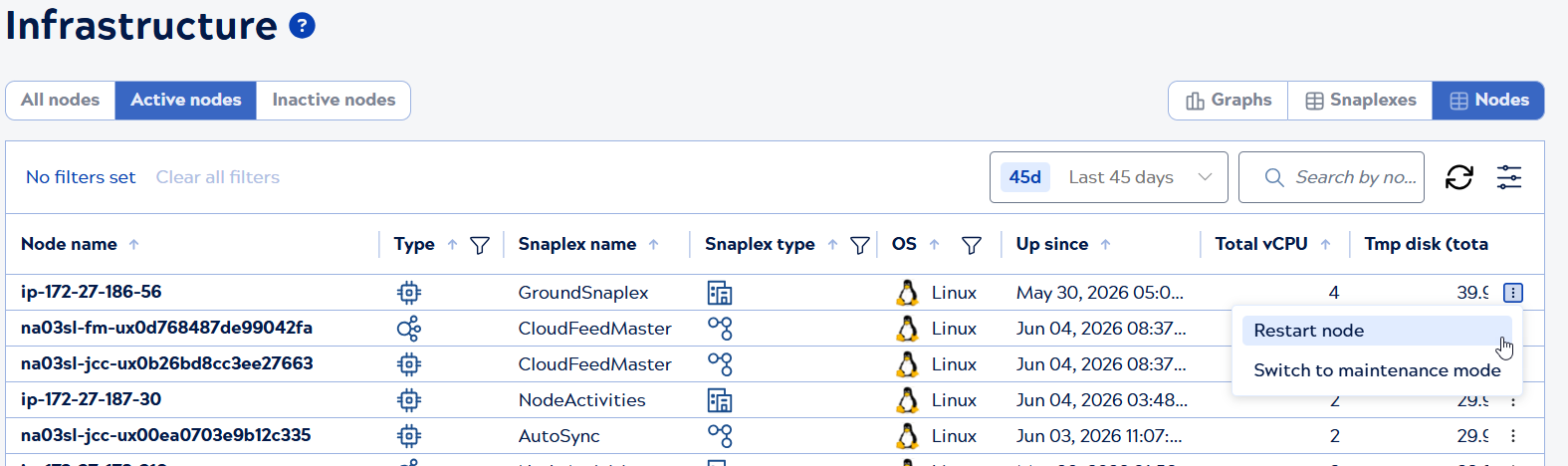Click the Jun 04, 2026 03:48 cell
The width and height of the screenshot is (1568, 466).
(1102, 400)
